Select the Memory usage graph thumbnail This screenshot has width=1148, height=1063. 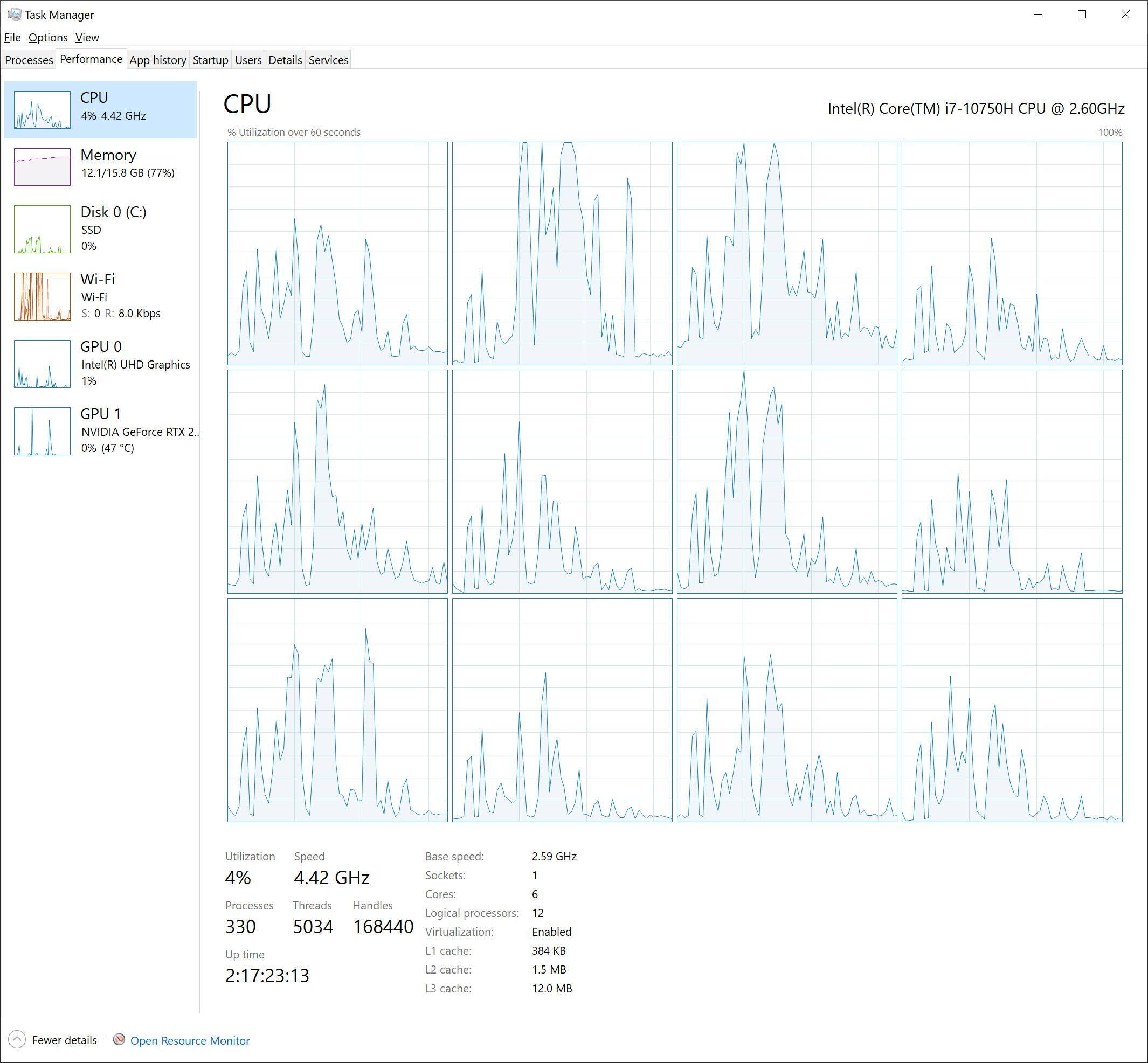click(42, 167)
